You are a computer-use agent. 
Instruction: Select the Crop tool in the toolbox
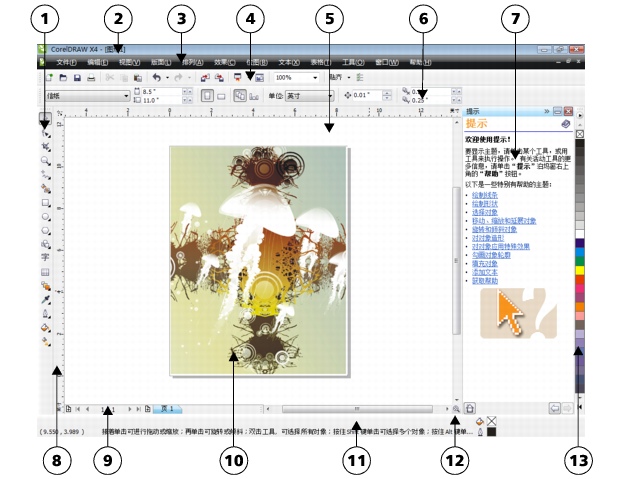(46, 147)
